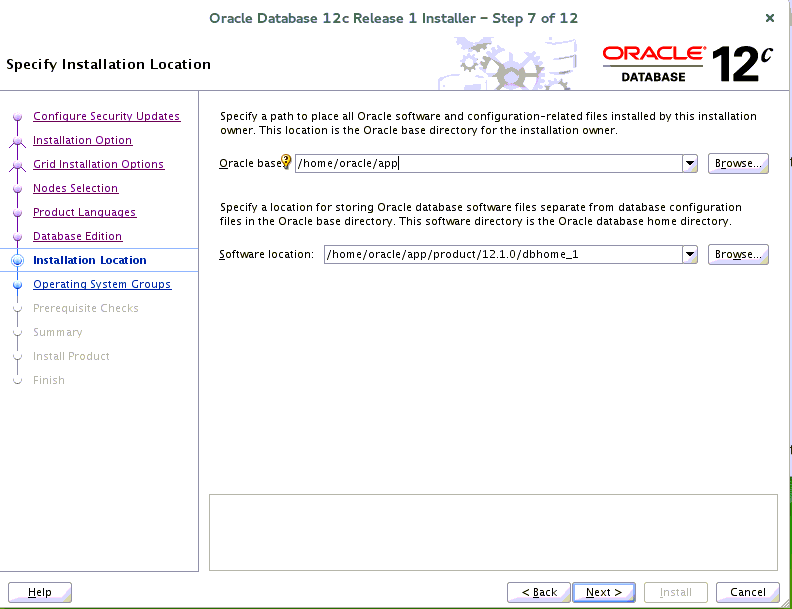This screenshot has height=609, width=792.
Task: Click inside the Software location text field
Action: click(x=500, y=255)
